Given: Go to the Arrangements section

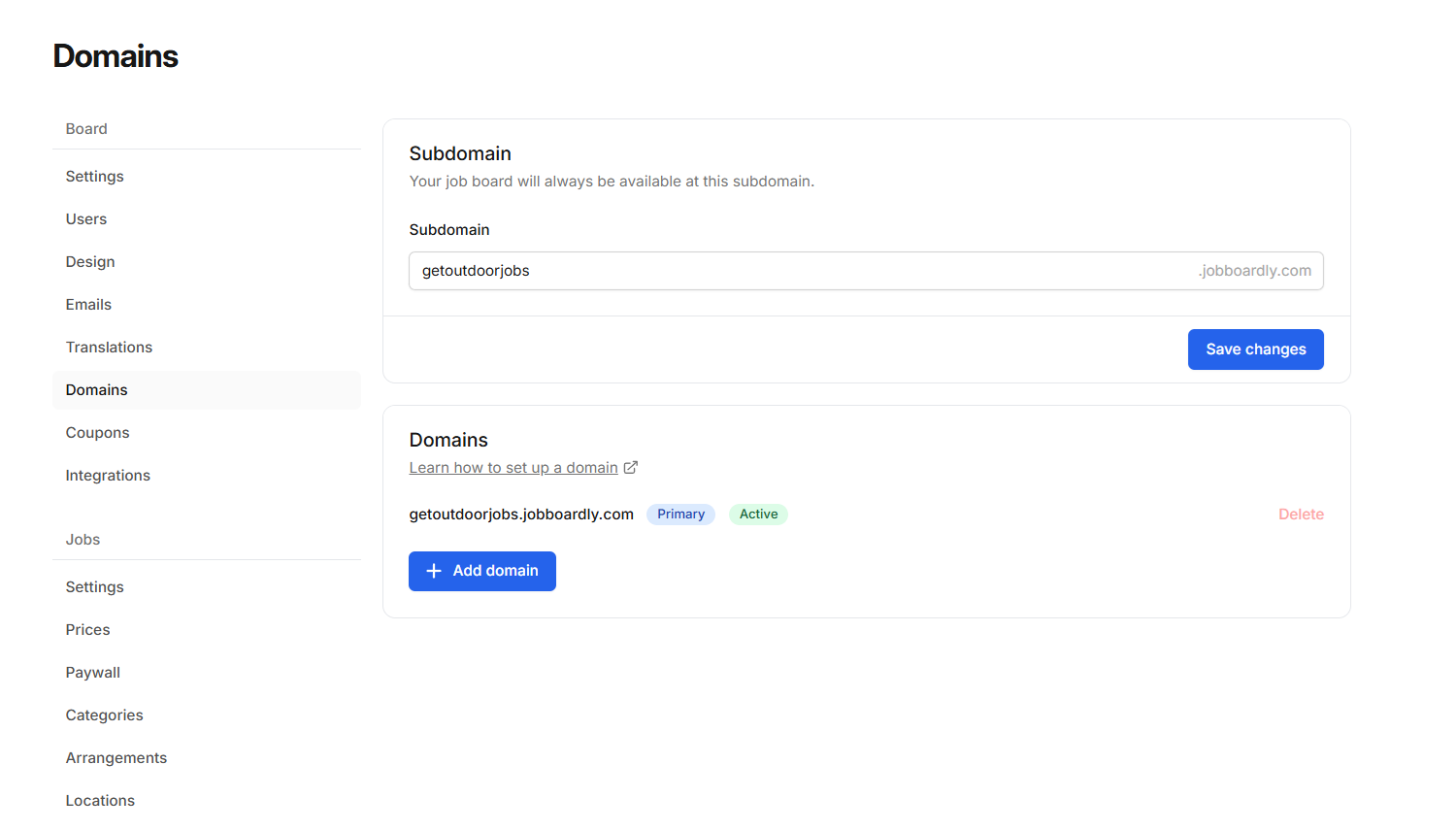Looking at the screenshot, I should coord(116,757).
